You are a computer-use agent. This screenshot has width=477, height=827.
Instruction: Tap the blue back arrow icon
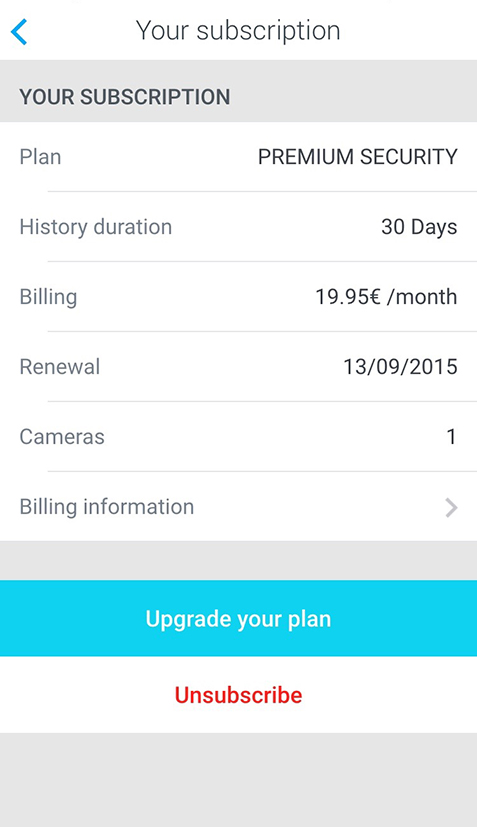19,32
